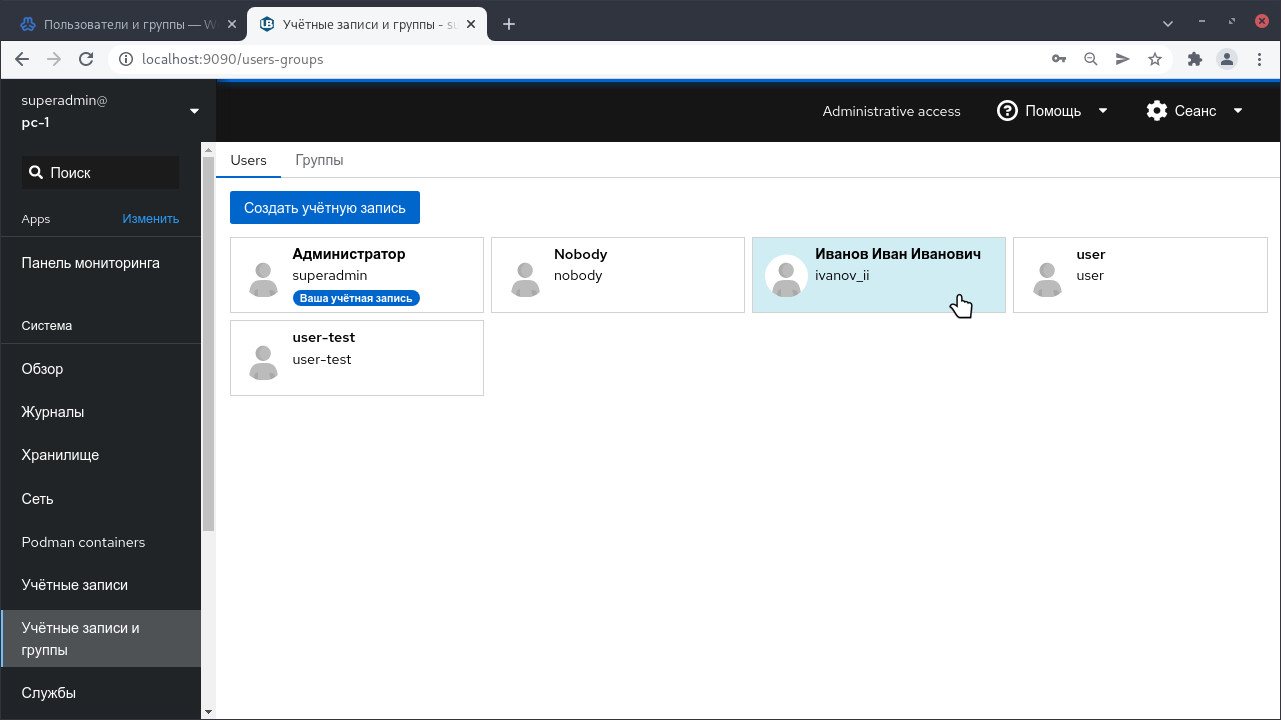Viewport: 1281px width, 720px height.
Task: Click the Ваша учётная запись badge
Action: 356,298
